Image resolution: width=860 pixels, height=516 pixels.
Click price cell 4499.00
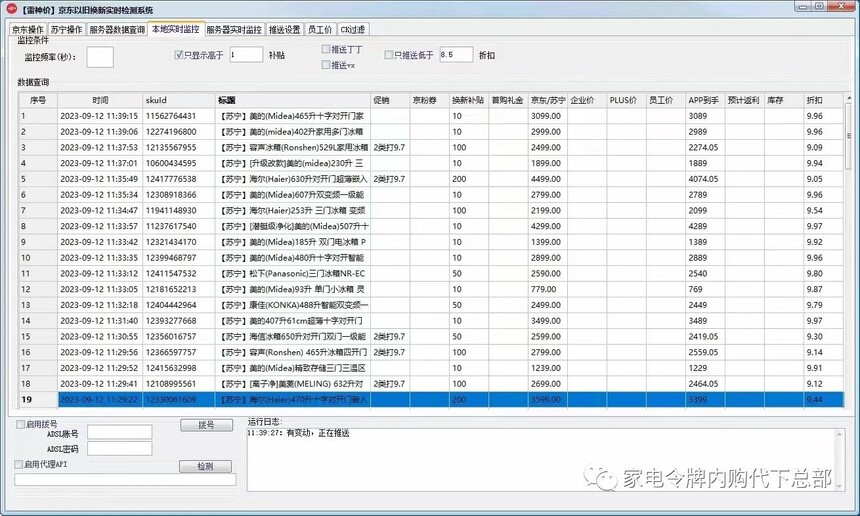[548, 179]
